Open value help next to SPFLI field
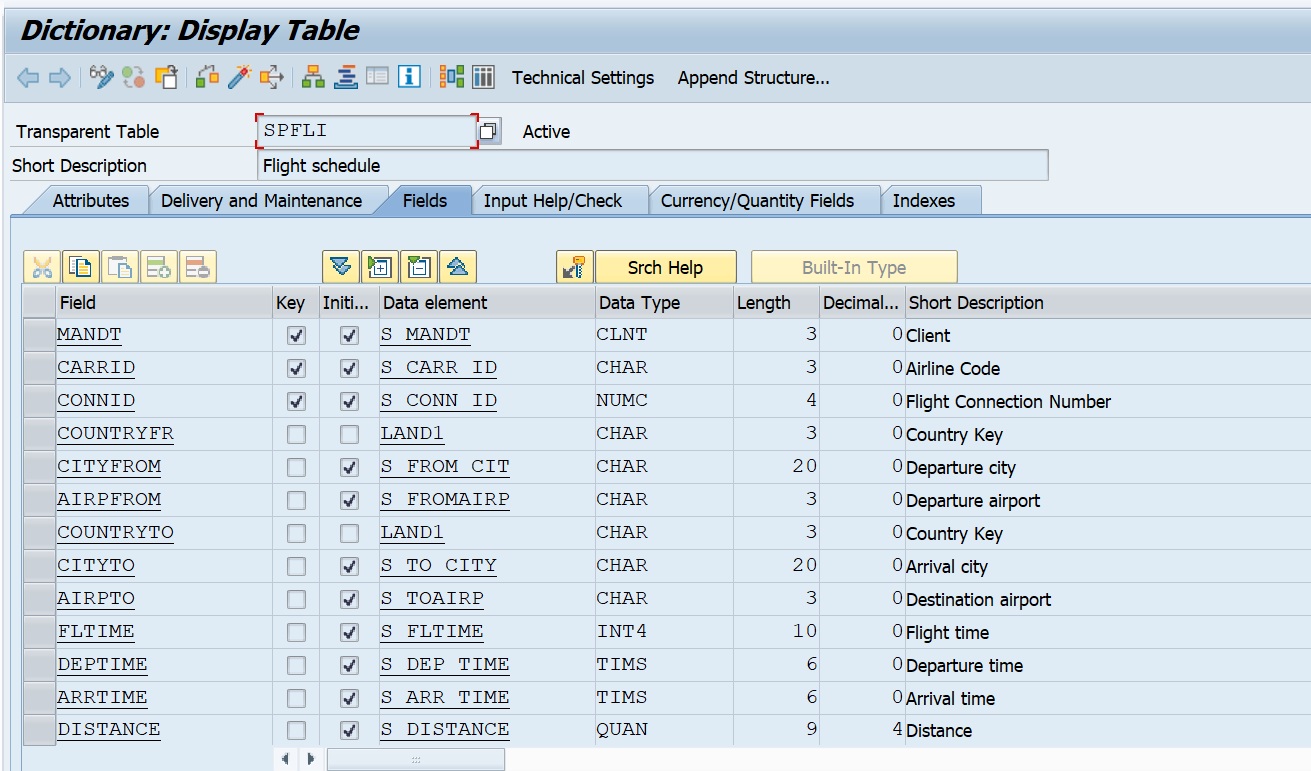The image size is (1311, 771). 488,131
